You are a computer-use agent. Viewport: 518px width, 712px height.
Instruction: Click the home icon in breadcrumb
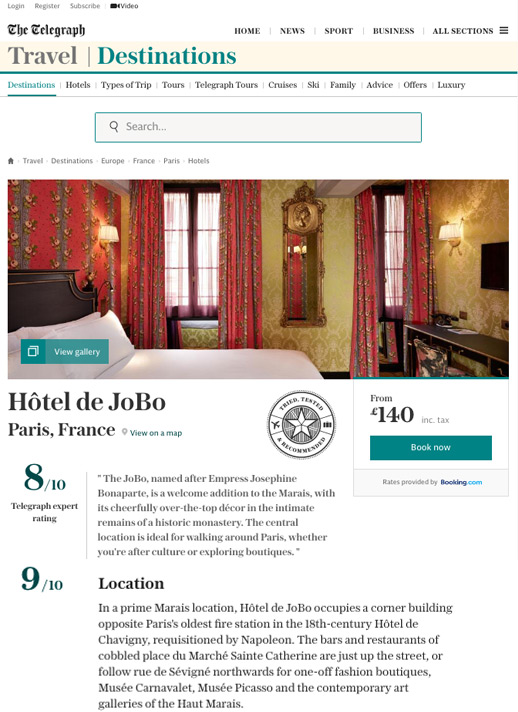(11, 161)
